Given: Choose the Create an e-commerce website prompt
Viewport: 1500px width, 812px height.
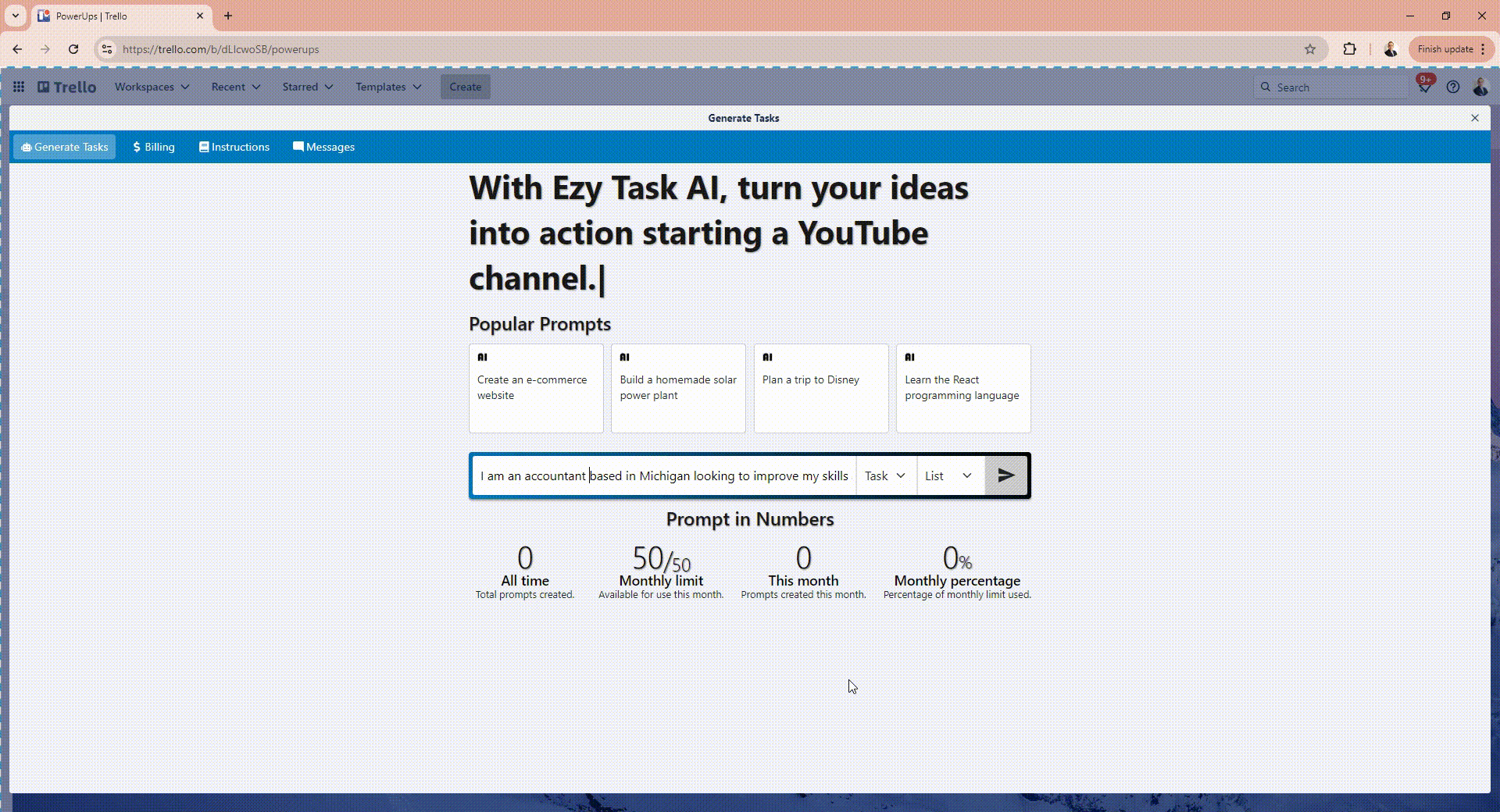Looking at the screenshot, I should (536, 388).
